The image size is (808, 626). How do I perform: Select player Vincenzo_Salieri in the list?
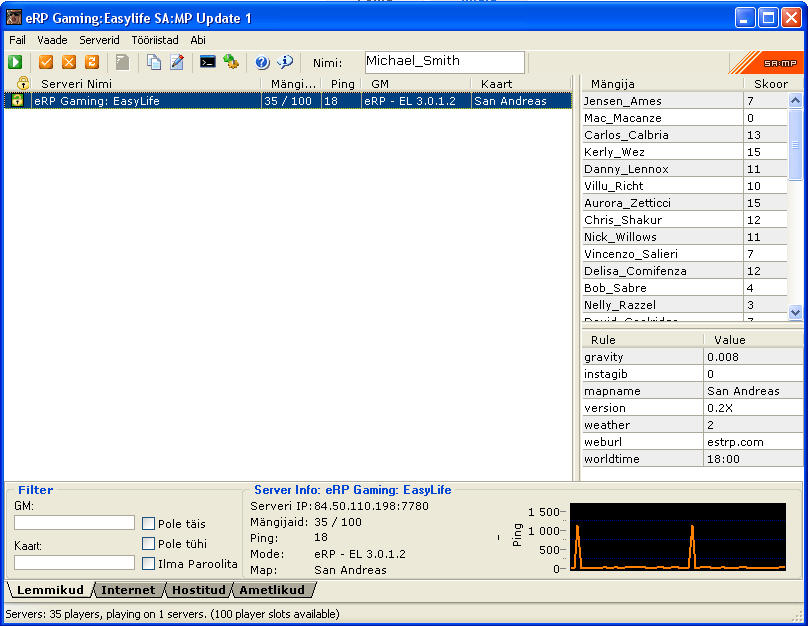[685, 254]
